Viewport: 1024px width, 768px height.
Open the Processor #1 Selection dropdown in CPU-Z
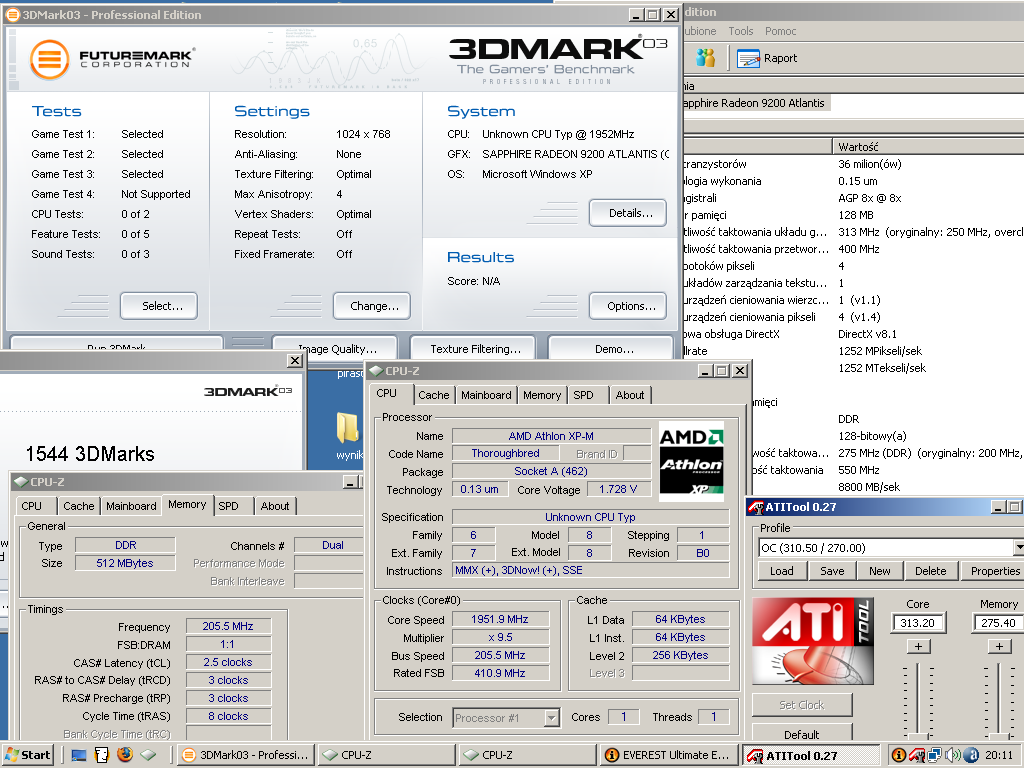(552, 718)
